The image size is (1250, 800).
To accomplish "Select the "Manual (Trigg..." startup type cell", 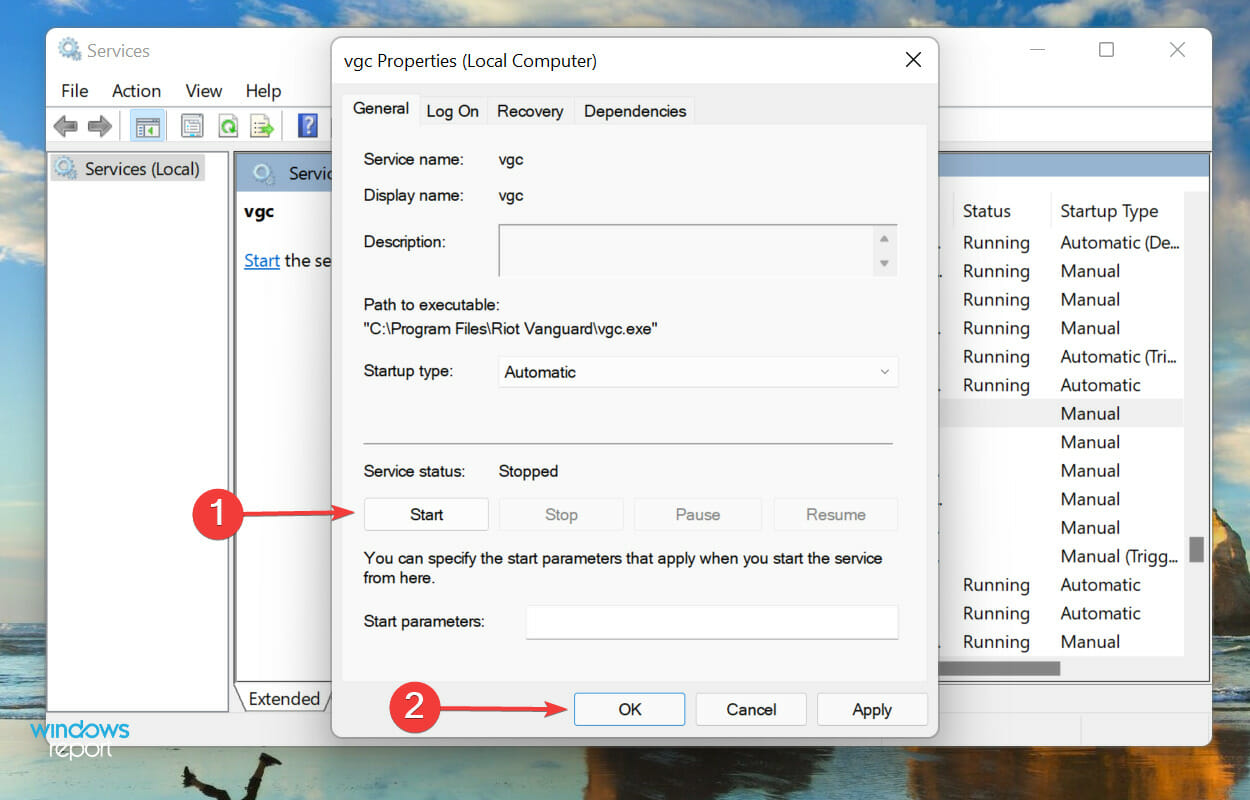I will 1120,556.
